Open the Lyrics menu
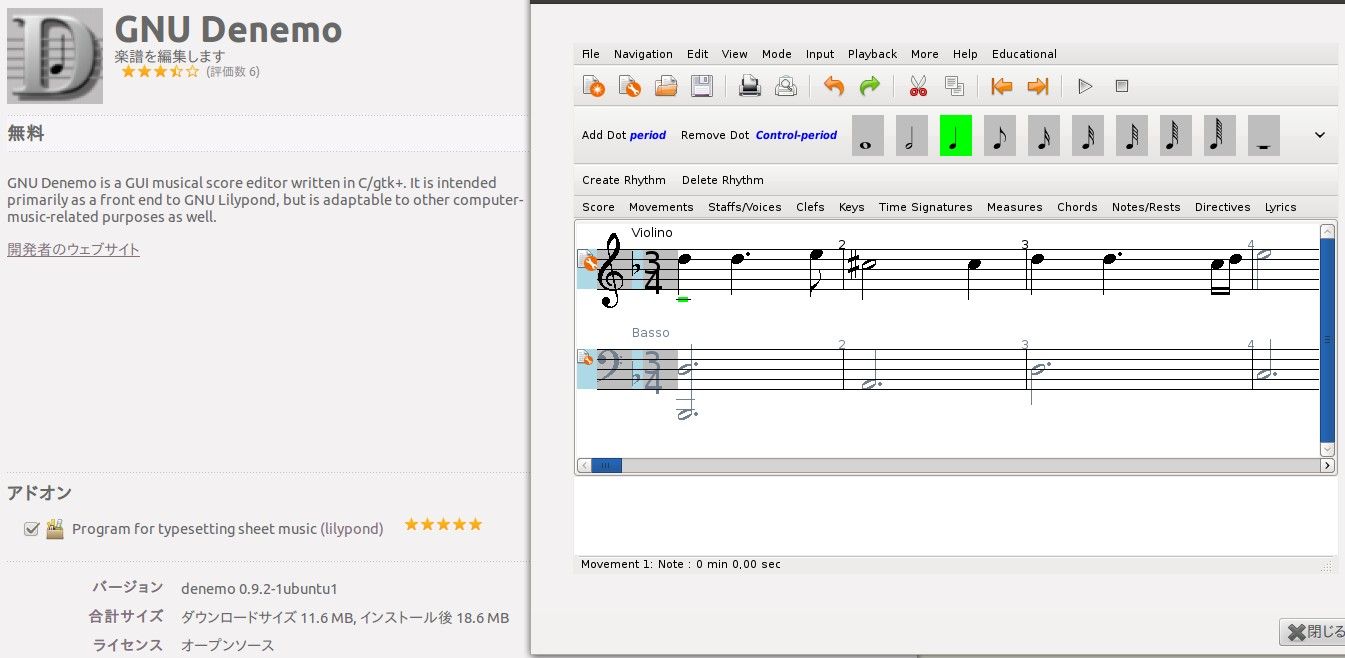1345x658 pixels. 1281,207
